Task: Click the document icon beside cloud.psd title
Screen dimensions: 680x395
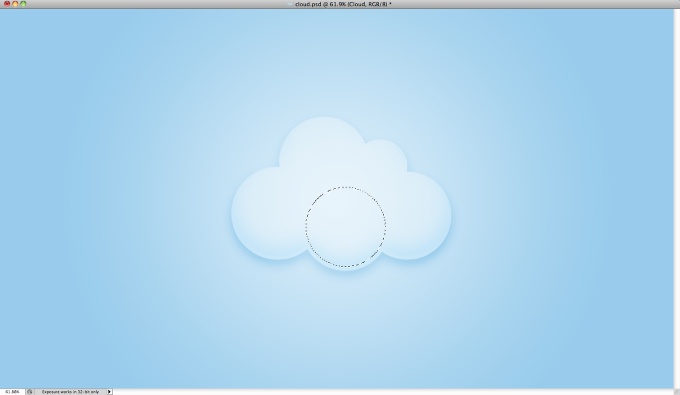Action: 291,4
